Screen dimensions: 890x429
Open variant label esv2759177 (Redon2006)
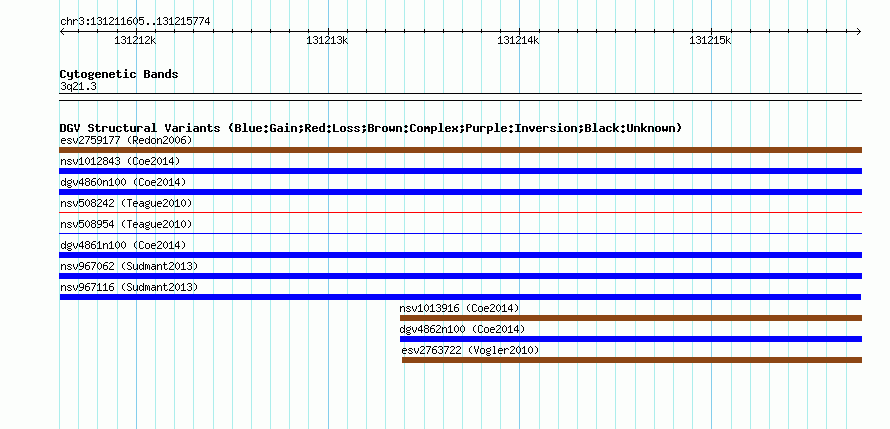(126, 140)
